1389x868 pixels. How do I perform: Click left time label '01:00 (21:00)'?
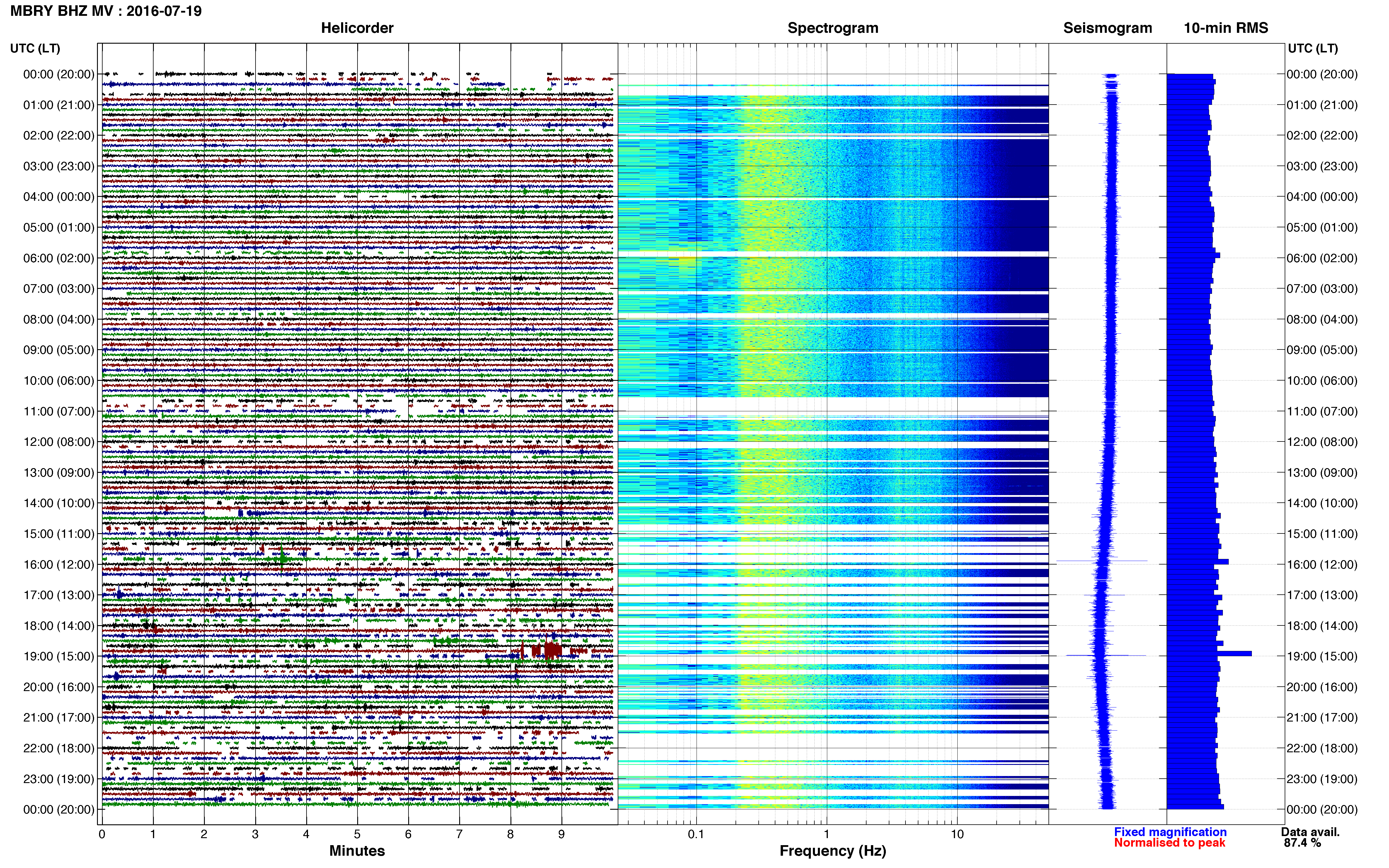pyautogui.click(x=59, y=105)
